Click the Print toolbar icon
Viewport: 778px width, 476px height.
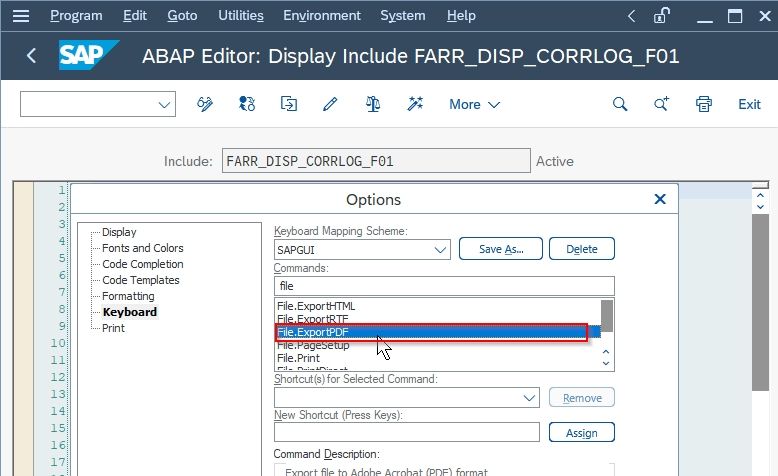point(704,104)
